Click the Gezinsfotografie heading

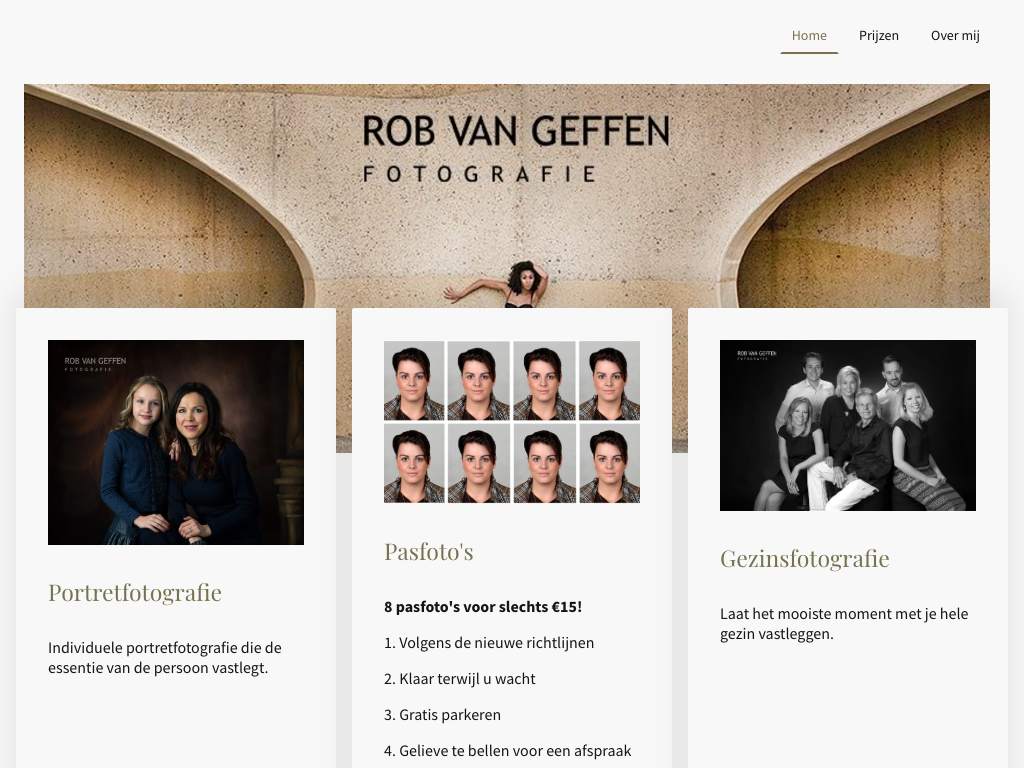coord(805,559)
